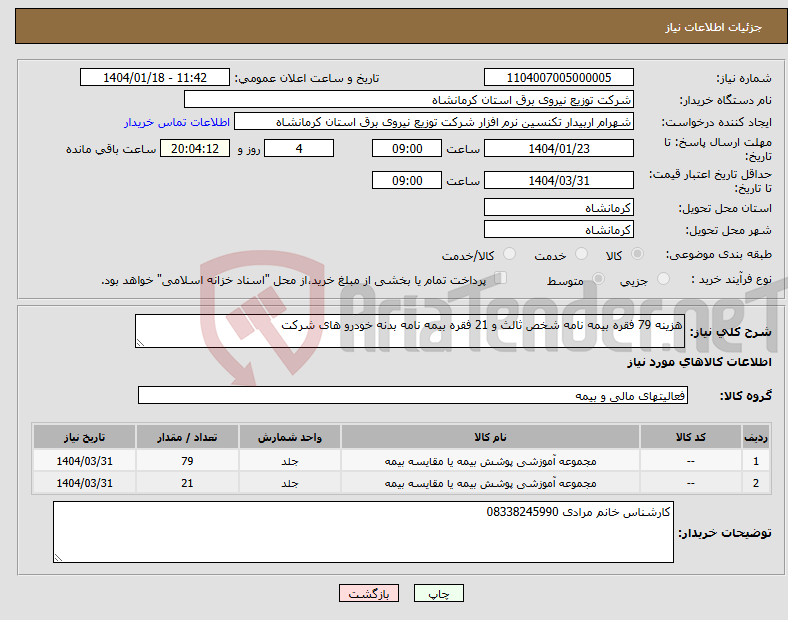Click the شماره نیاز field 1104007005000005
The height and width of the screenshot is (620, 788).
[558, 77]
